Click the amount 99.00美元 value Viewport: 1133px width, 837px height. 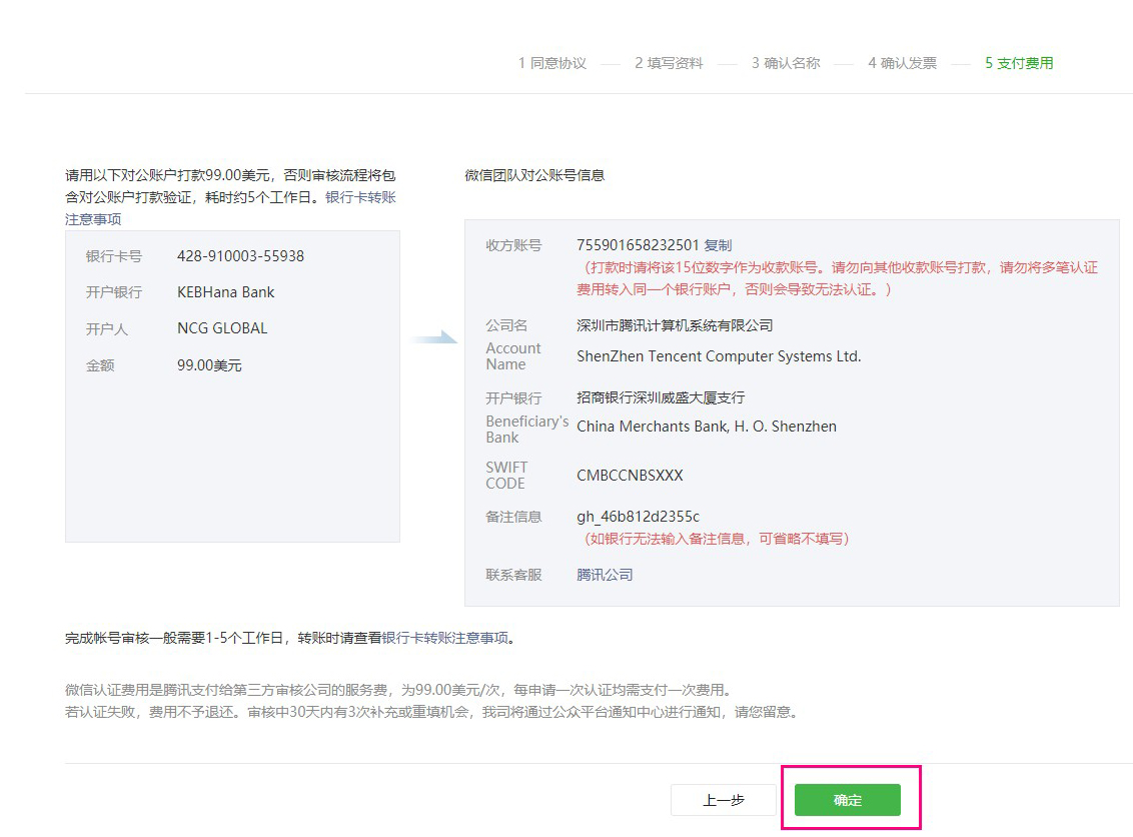(209, 365)
